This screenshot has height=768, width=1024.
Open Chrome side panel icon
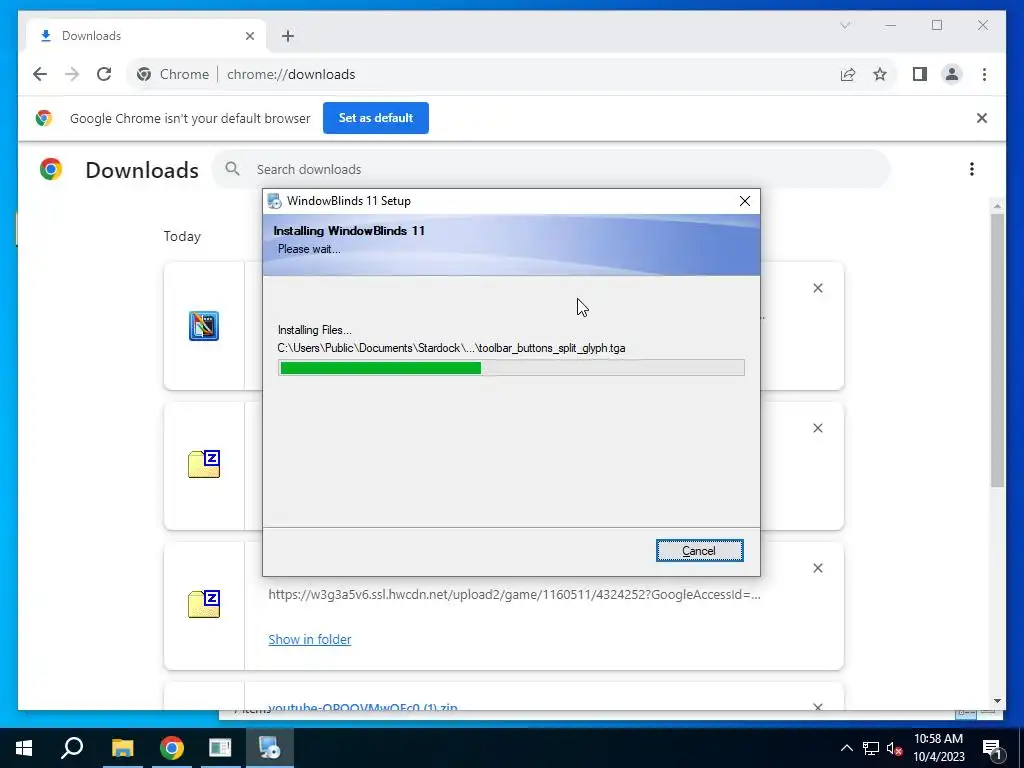click(920, 74)
